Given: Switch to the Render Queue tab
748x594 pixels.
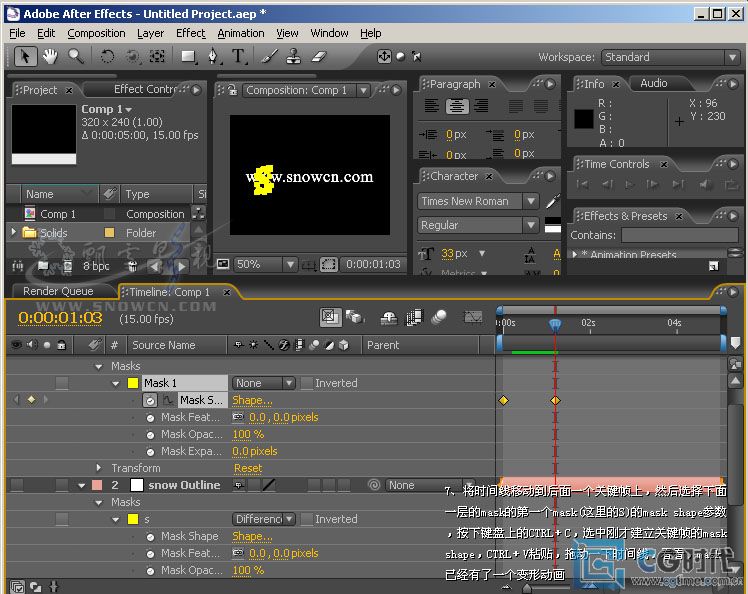Looking at the screenshot, I should tap(58, 292).
